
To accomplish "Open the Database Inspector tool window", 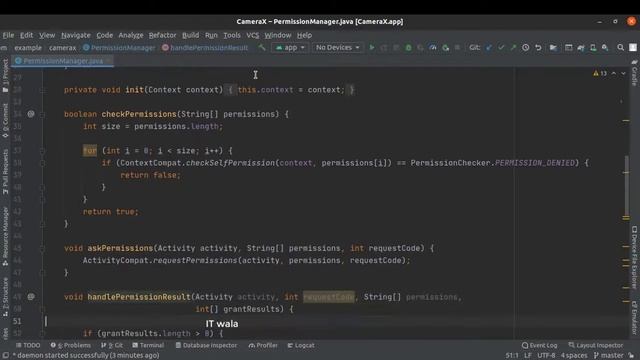I will [x=206, y=345].
